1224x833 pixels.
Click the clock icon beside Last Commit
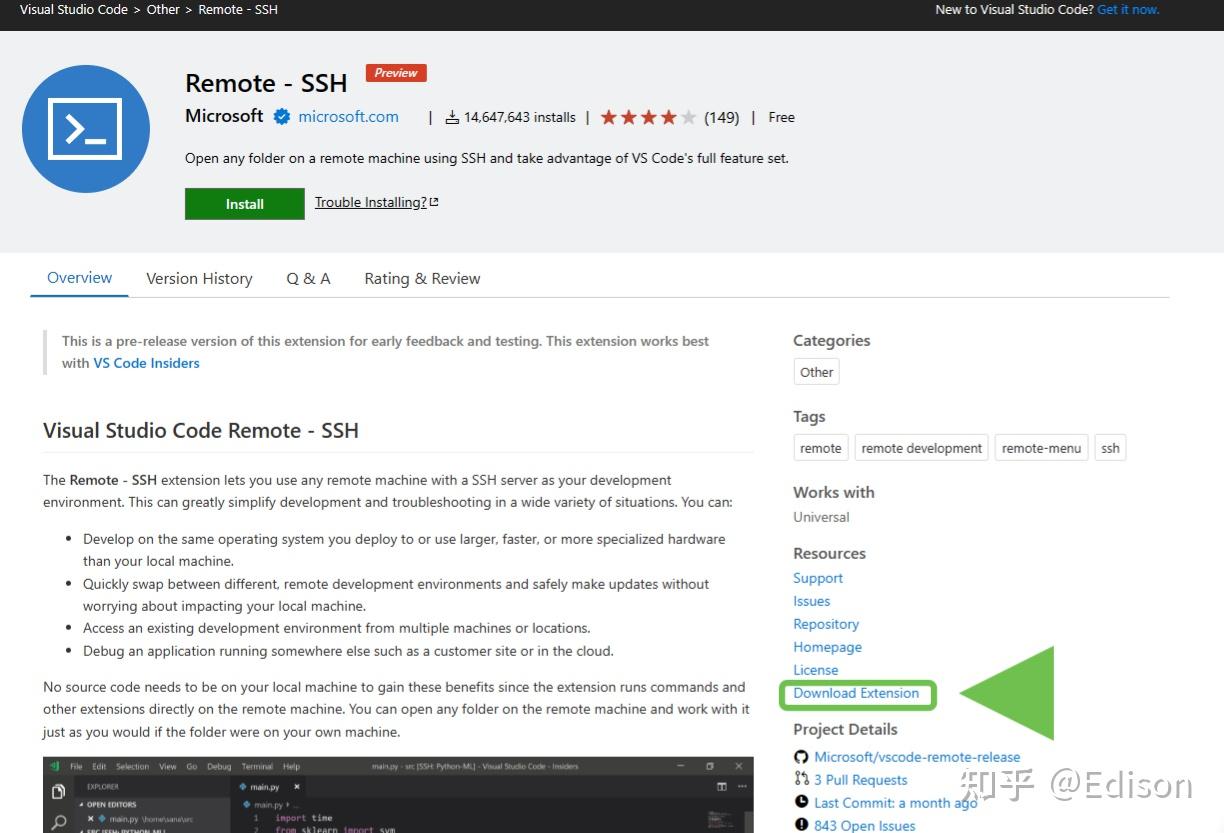pyautogui.click(x=800, y=802)
